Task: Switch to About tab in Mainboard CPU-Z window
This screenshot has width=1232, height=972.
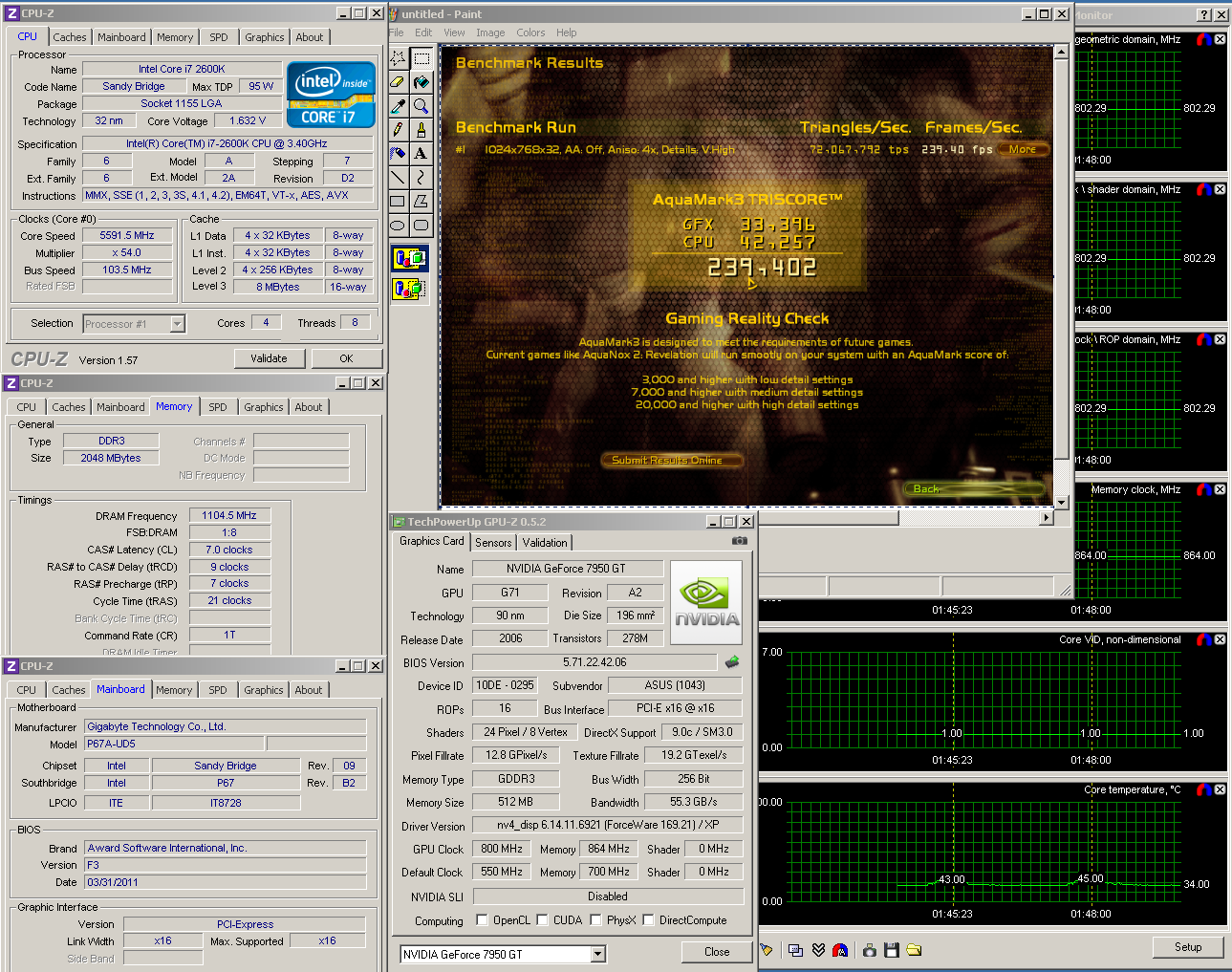Action: (309, 690)
